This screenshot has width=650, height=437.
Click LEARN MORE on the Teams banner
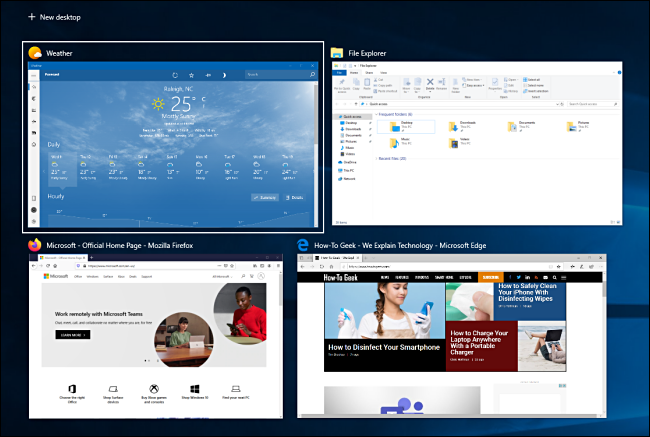coord(73,335)
